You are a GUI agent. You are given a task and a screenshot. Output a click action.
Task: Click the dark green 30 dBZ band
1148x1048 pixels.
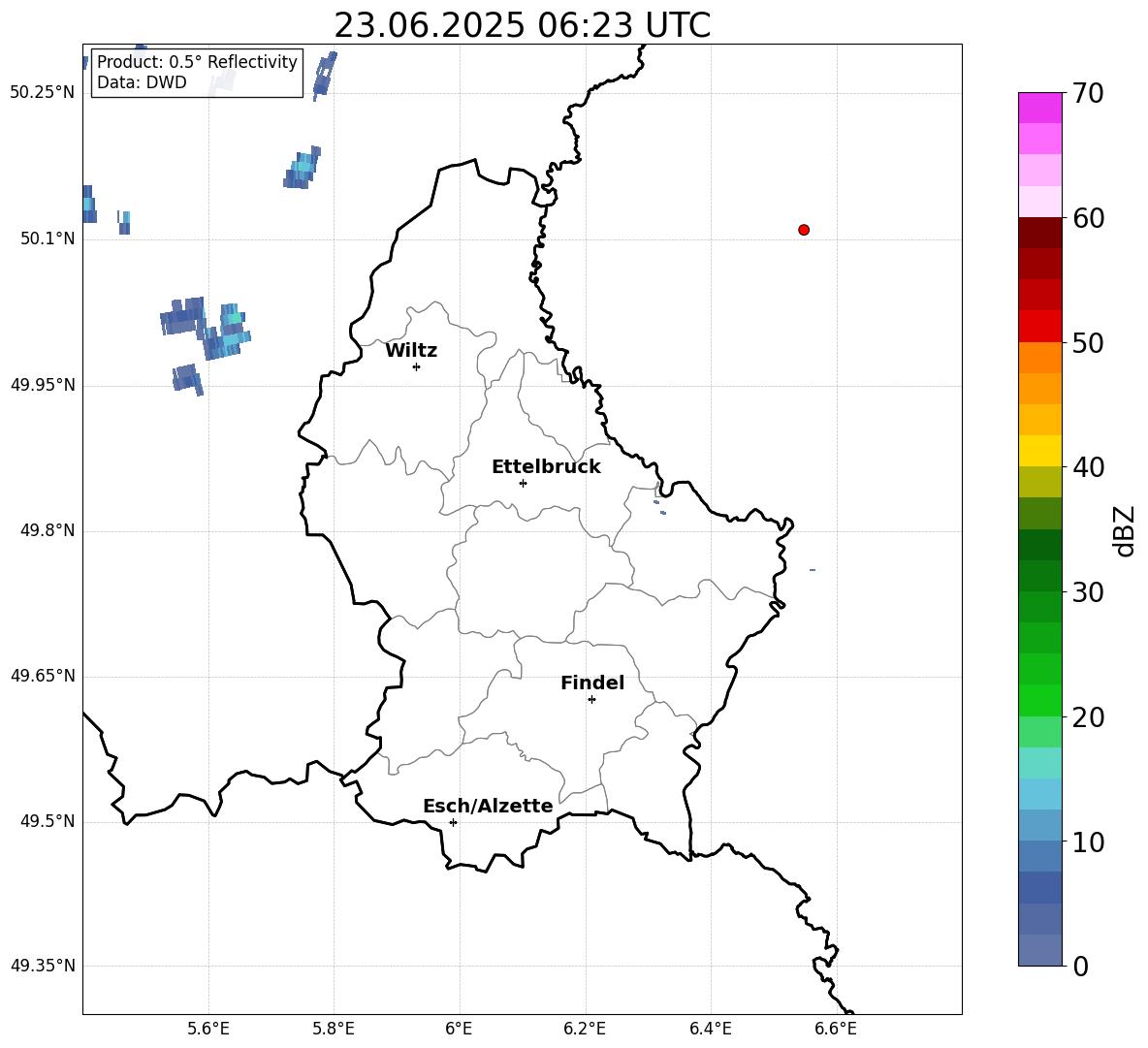click(x=1039, y=576)
